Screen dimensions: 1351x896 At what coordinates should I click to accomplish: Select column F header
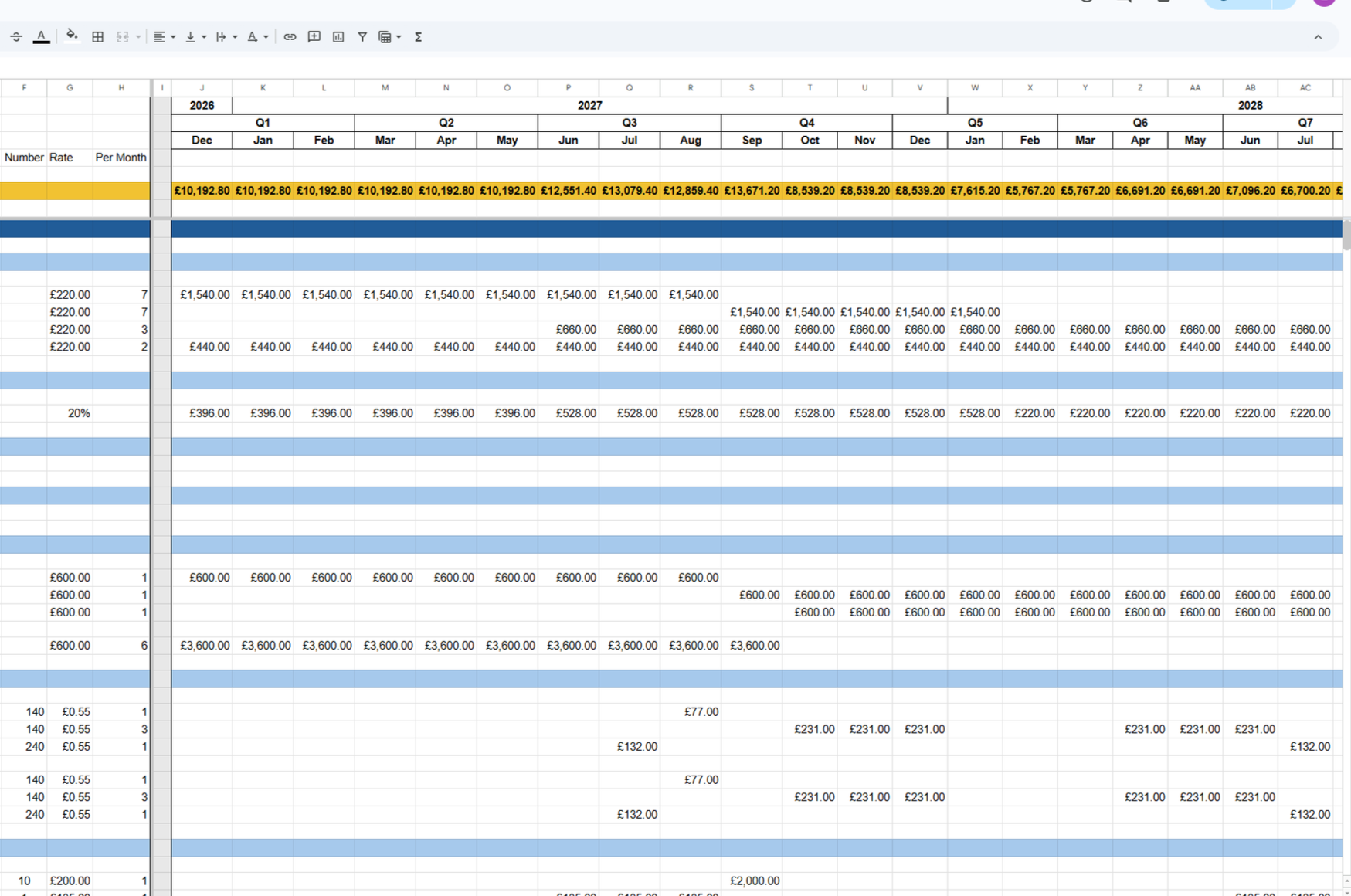24,88
